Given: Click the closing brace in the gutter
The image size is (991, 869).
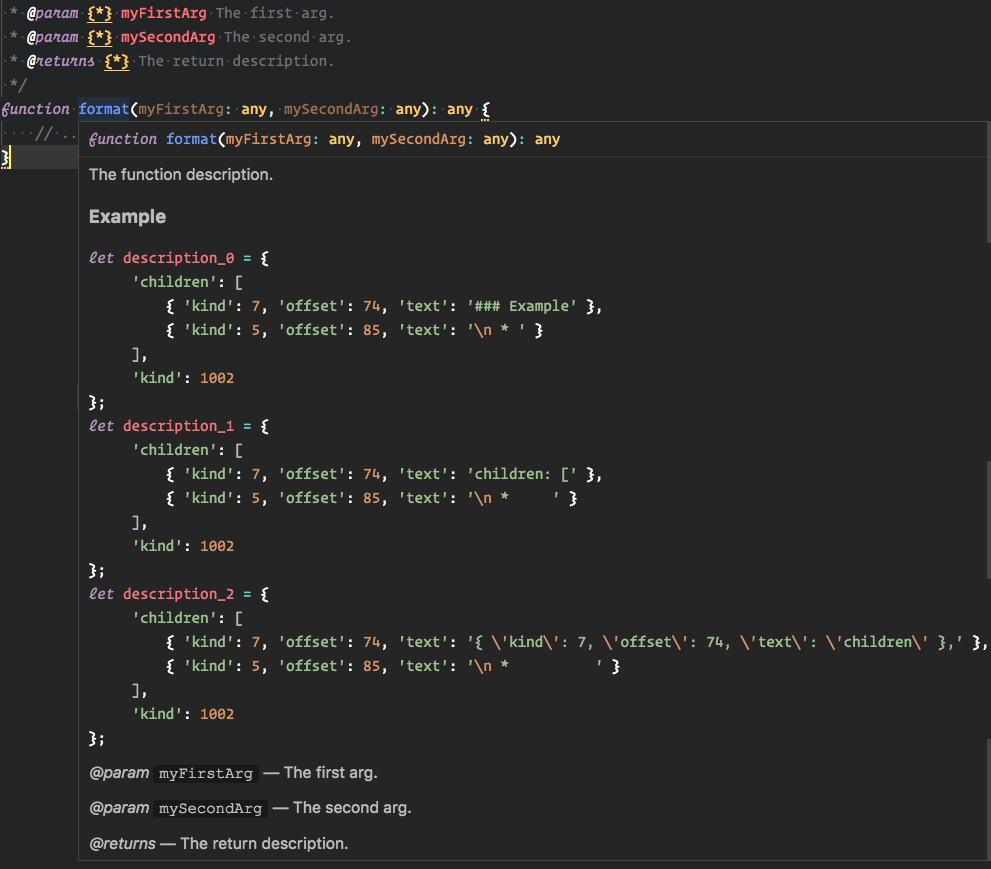Looking at the screenshot, I should (6, 157).
